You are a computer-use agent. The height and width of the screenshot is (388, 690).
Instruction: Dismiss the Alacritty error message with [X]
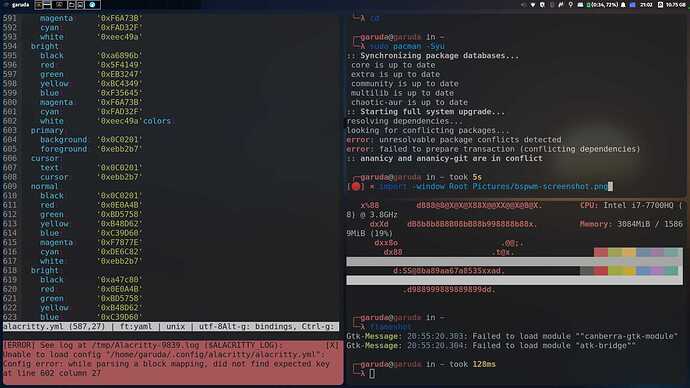coord(333,345)
